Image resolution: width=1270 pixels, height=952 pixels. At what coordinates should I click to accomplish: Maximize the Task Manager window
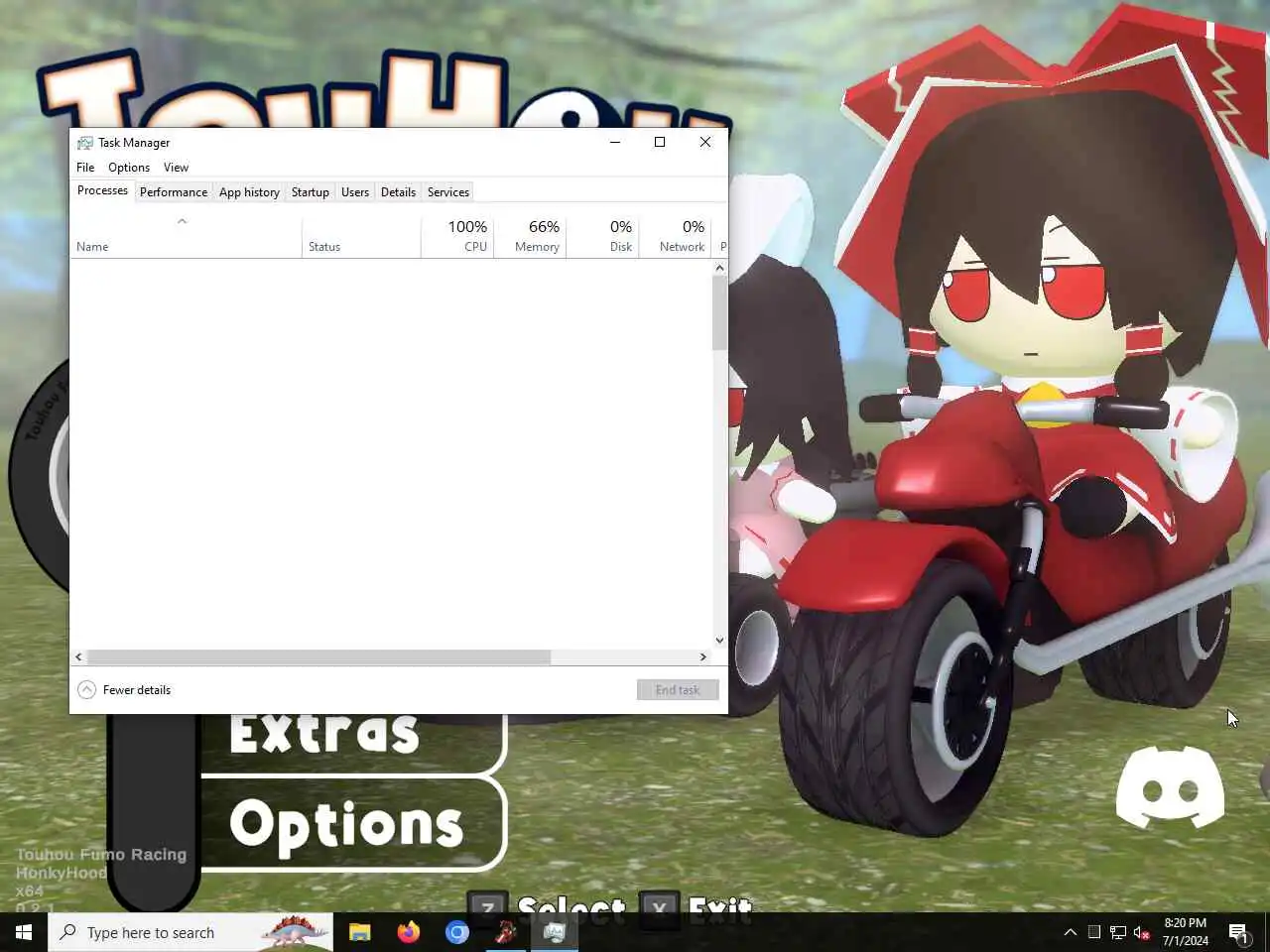[660, 142]
